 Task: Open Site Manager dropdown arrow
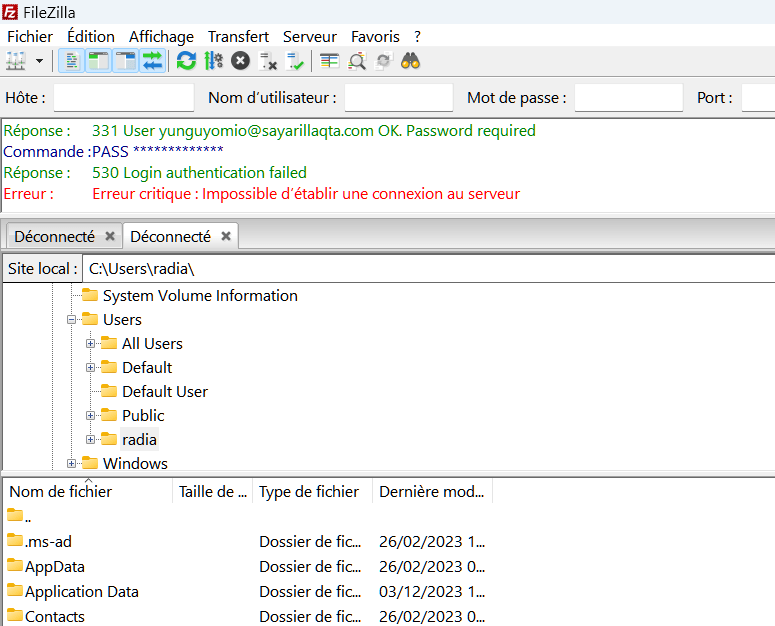(40, 61)
